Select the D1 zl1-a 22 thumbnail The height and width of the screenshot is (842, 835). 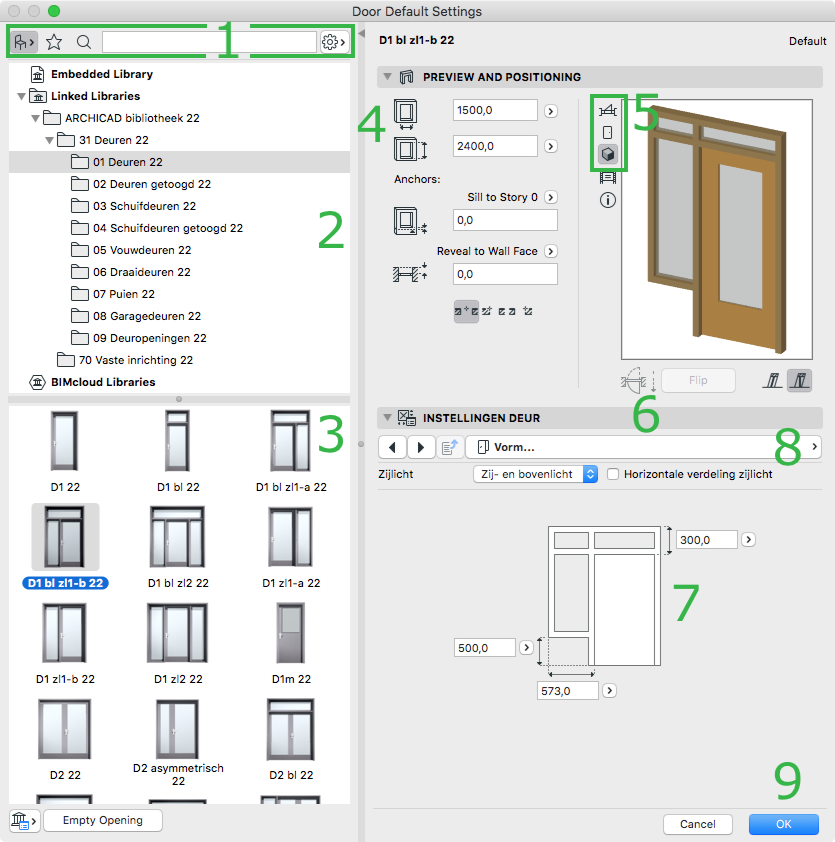(291, 538)
